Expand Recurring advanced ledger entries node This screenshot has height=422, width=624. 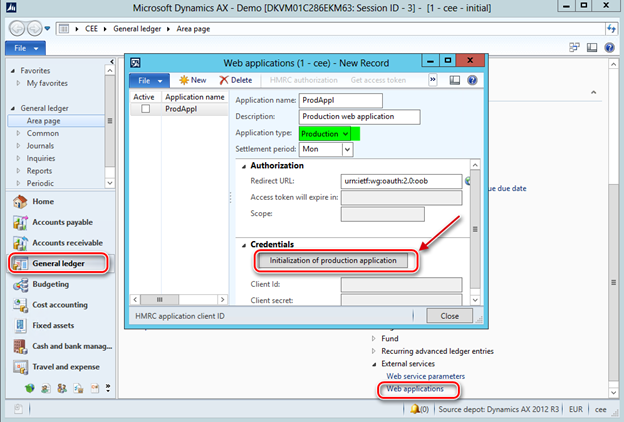[x=373, y=351]
